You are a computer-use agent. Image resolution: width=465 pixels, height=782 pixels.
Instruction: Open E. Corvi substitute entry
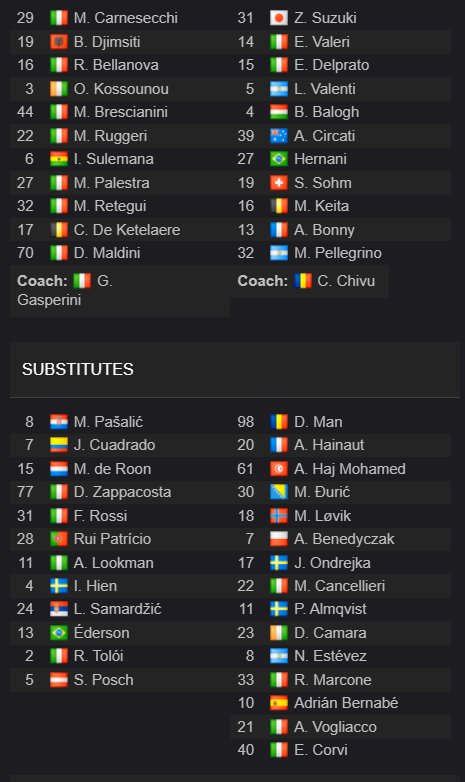(x=321, y=750)
